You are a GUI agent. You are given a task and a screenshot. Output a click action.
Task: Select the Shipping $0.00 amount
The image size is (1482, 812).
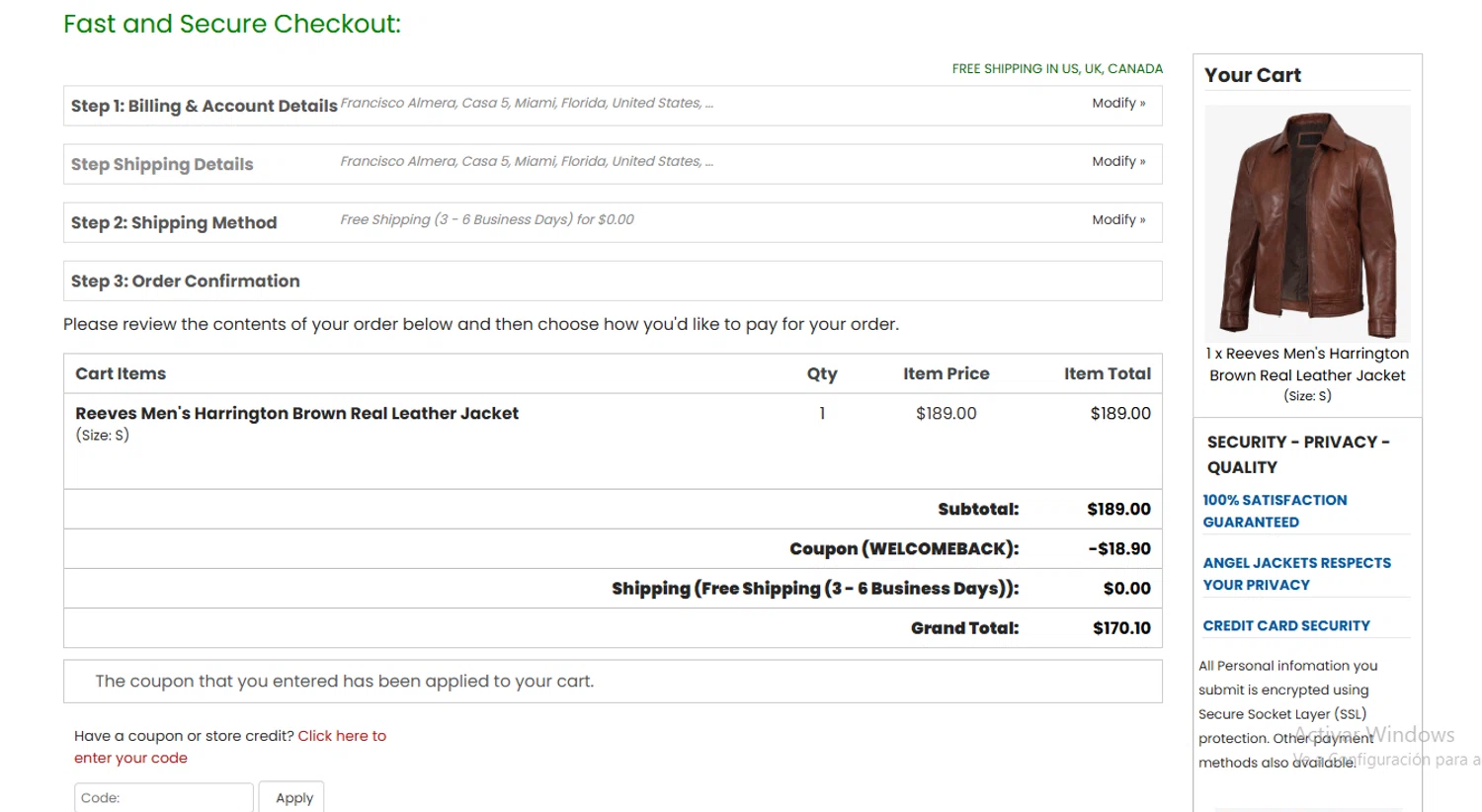(1127, 588)
